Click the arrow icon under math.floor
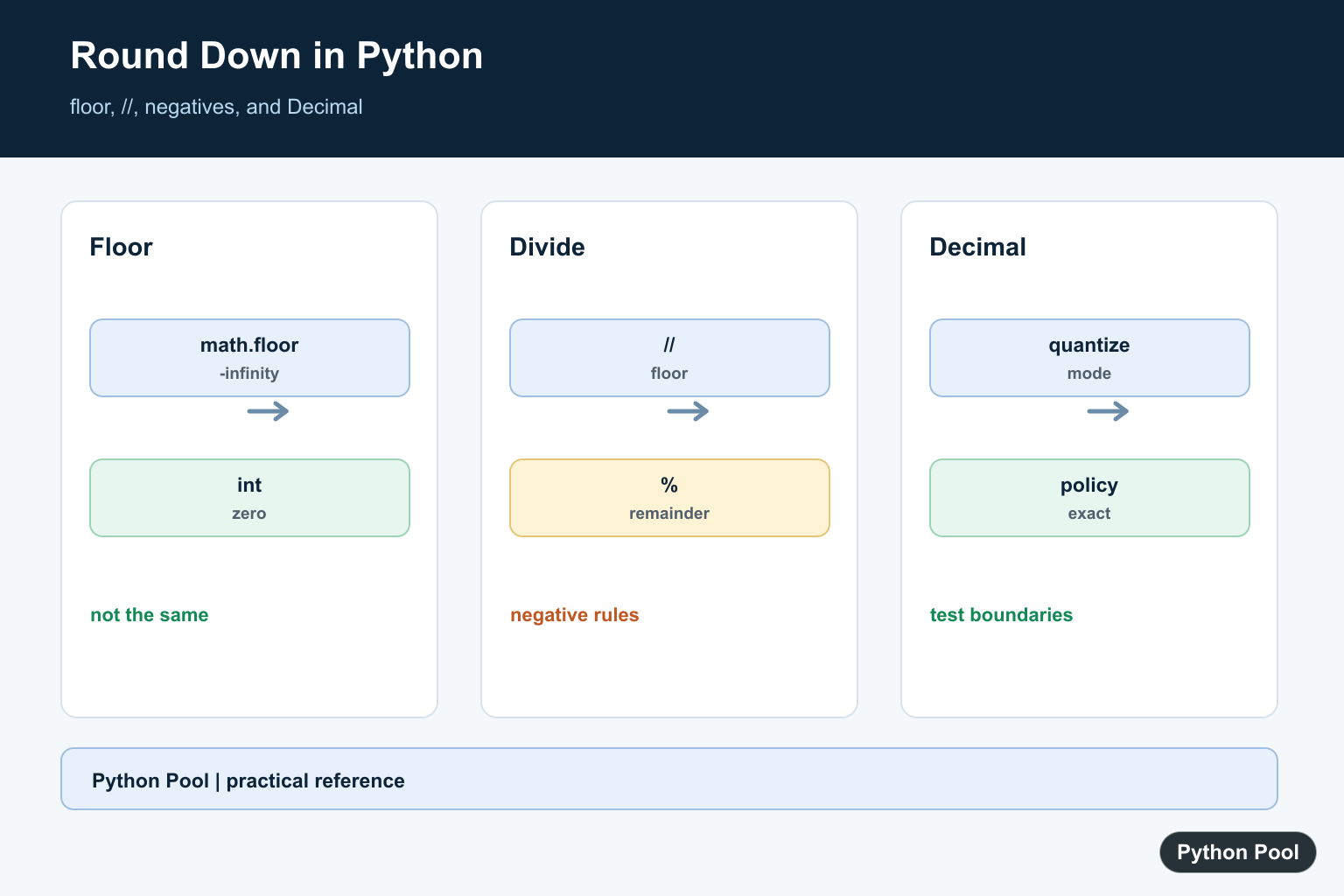Image resolution: width=1344 pixels, height=896 pixels. coord(268,411)
